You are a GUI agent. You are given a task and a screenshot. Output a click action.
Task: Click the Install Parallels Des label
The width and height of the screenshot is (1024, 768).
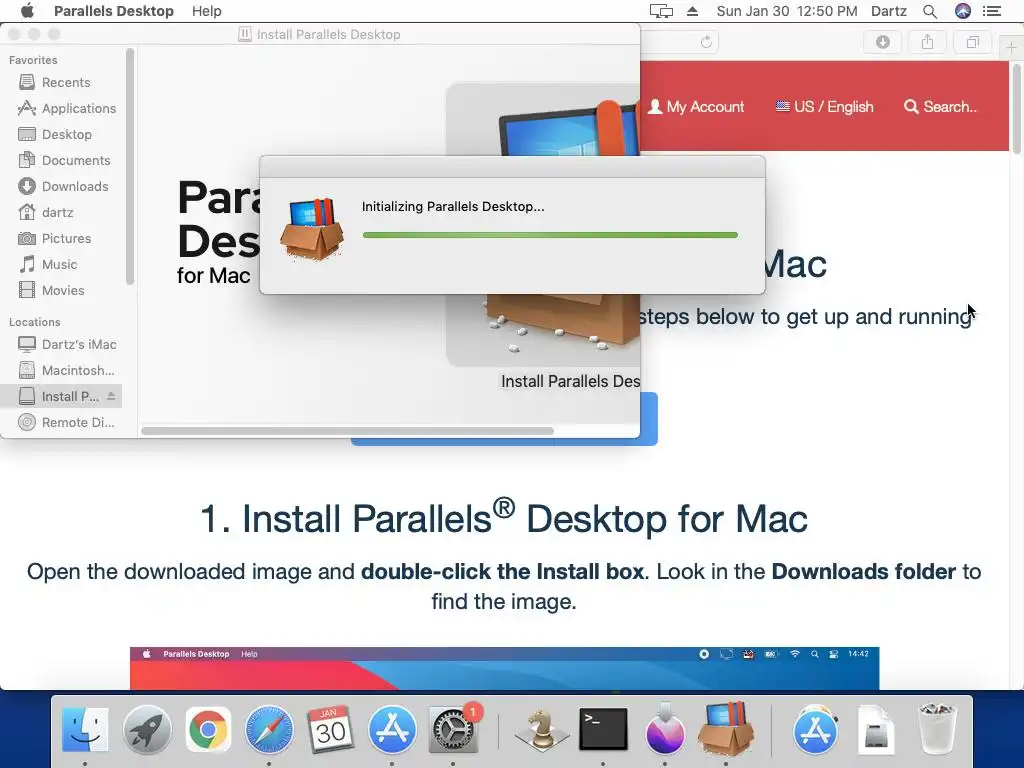pyautogui.click(x=570, y=381)
